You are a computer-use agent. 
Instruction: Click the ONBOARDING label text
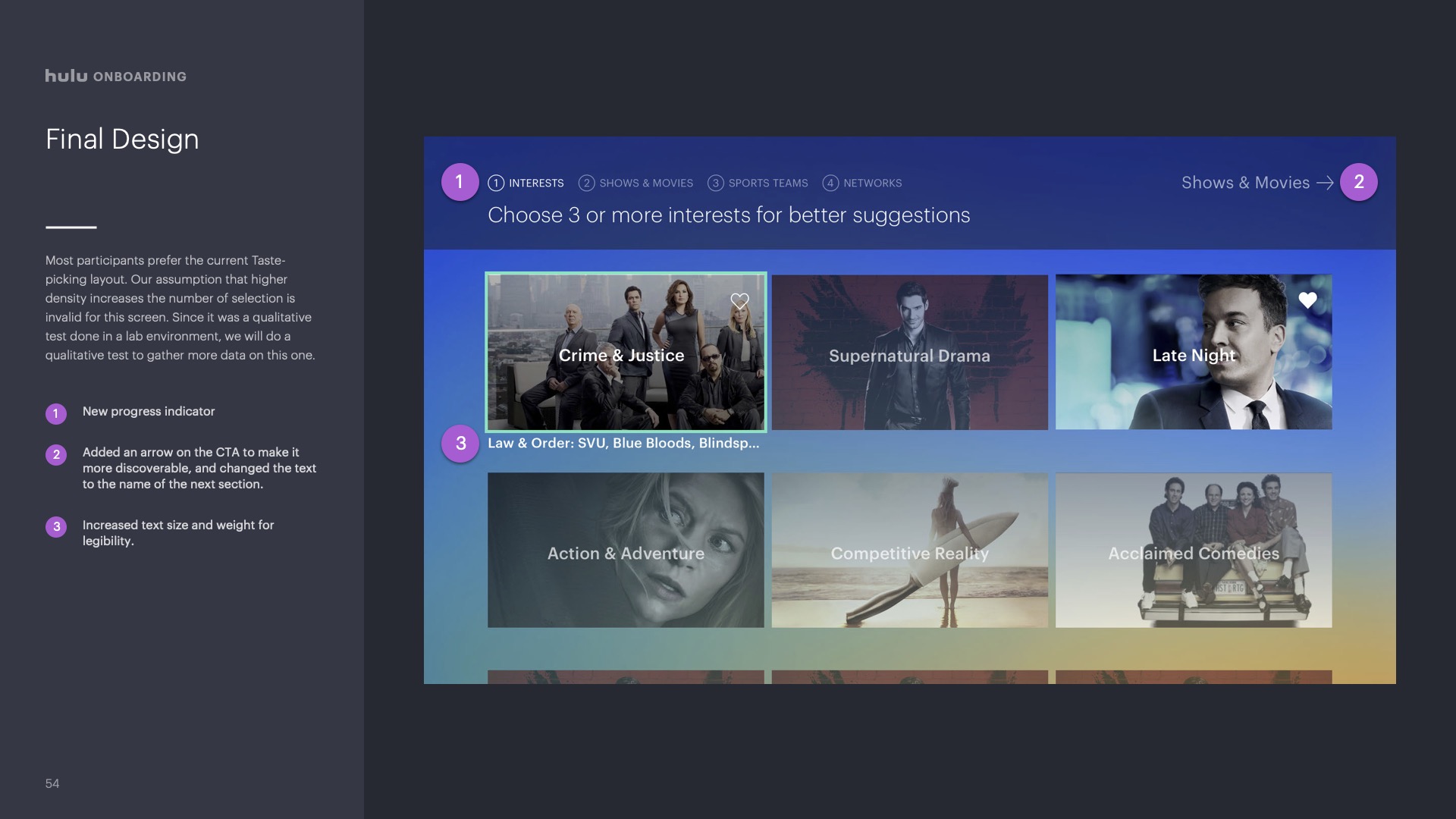pos(140,77)
